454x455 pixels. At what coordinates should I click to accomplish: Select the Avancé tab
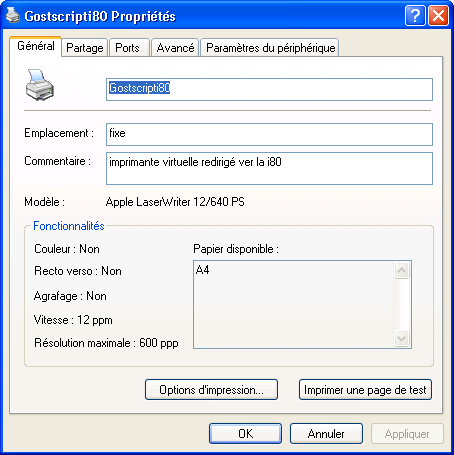point(175,48)
